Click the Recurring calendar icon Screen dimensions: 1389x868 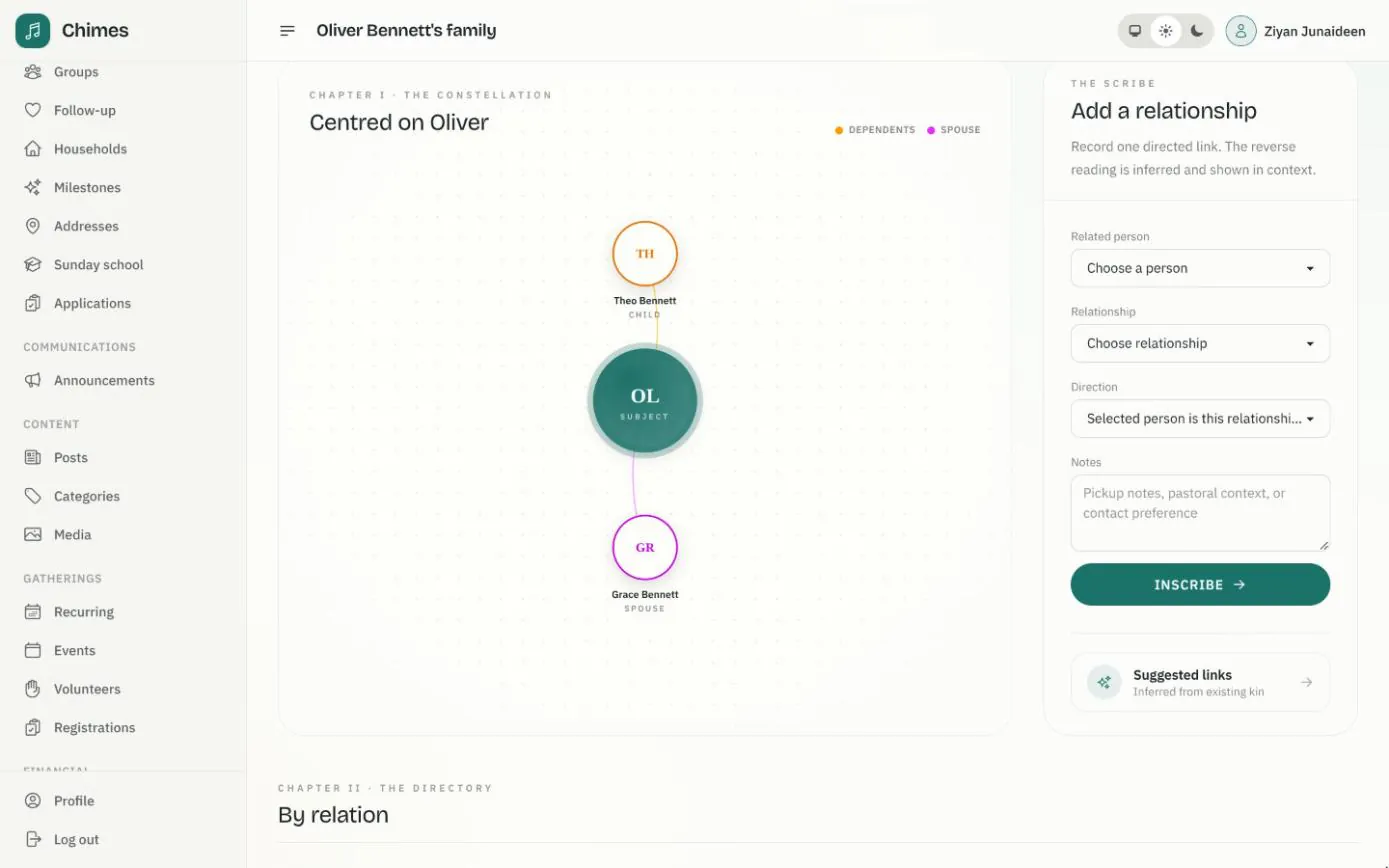33,612
